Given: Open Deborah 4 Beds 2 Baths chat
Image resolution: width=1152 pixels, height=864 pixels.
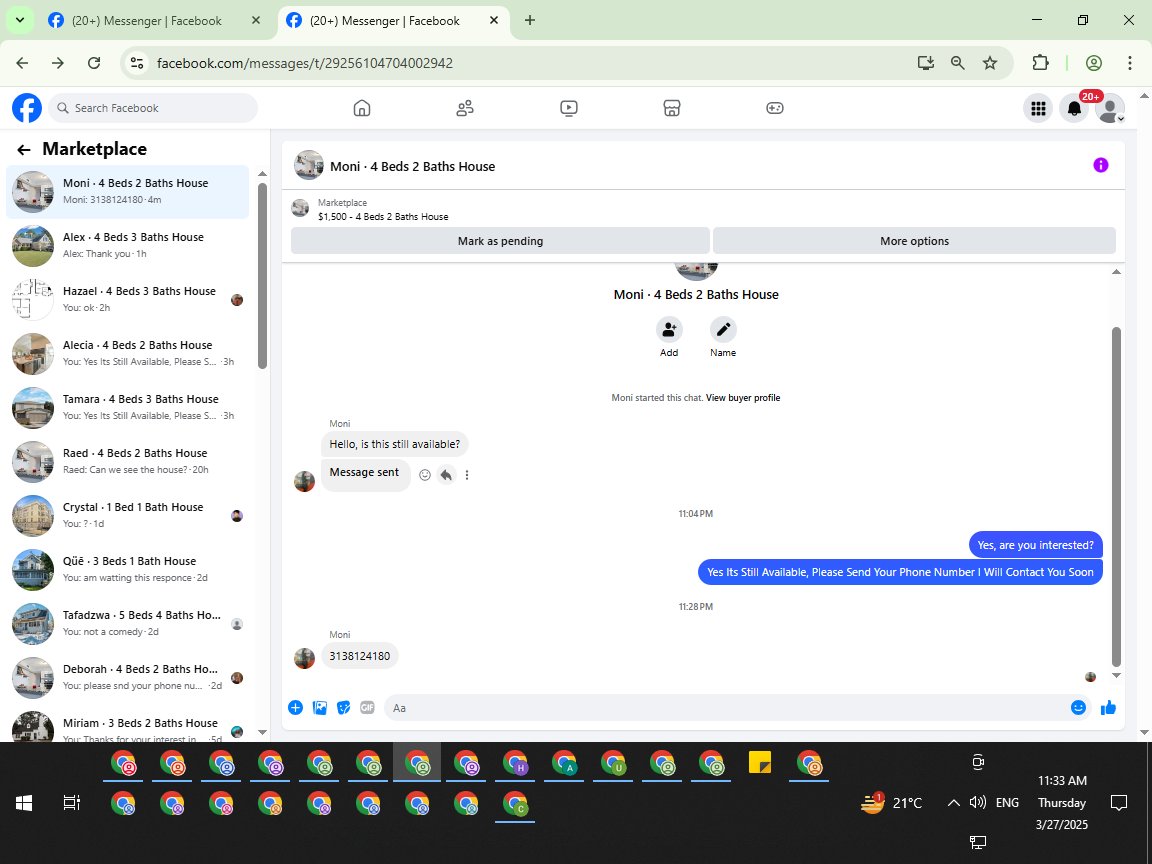Looking at the screenshot, I should tap(128, 677).
